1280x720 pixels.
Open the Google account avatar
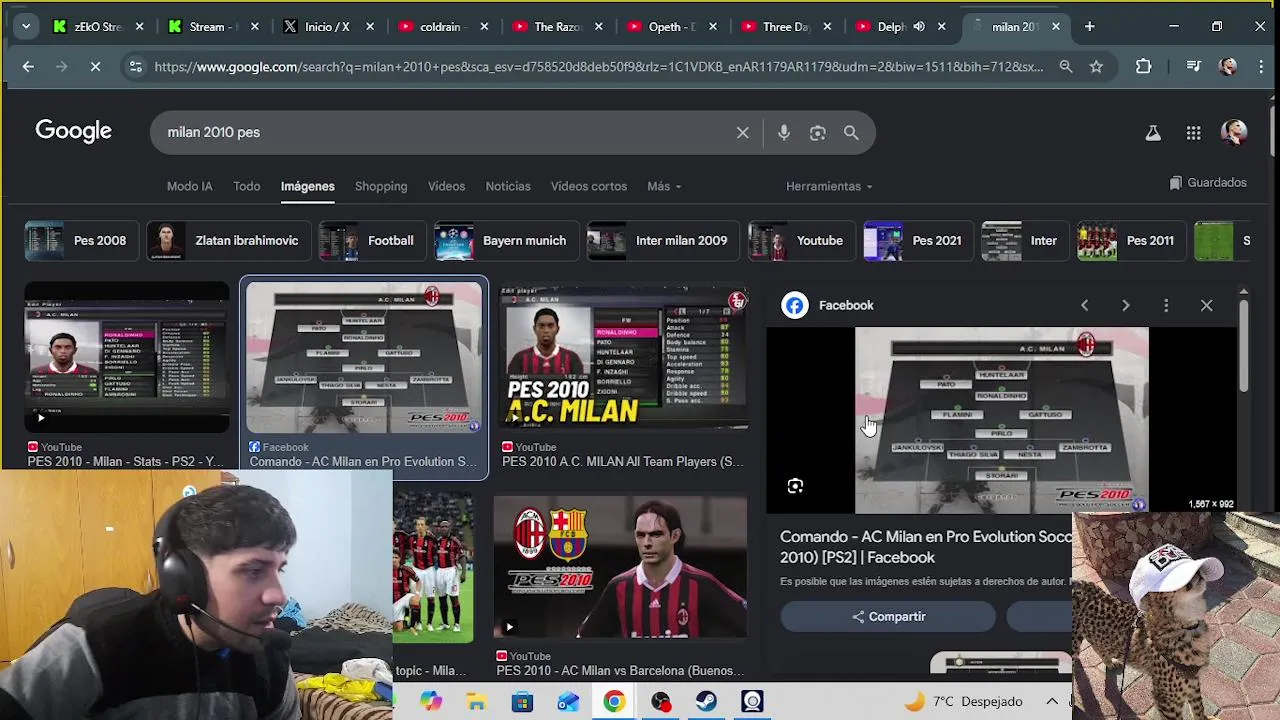point(1234,132)
